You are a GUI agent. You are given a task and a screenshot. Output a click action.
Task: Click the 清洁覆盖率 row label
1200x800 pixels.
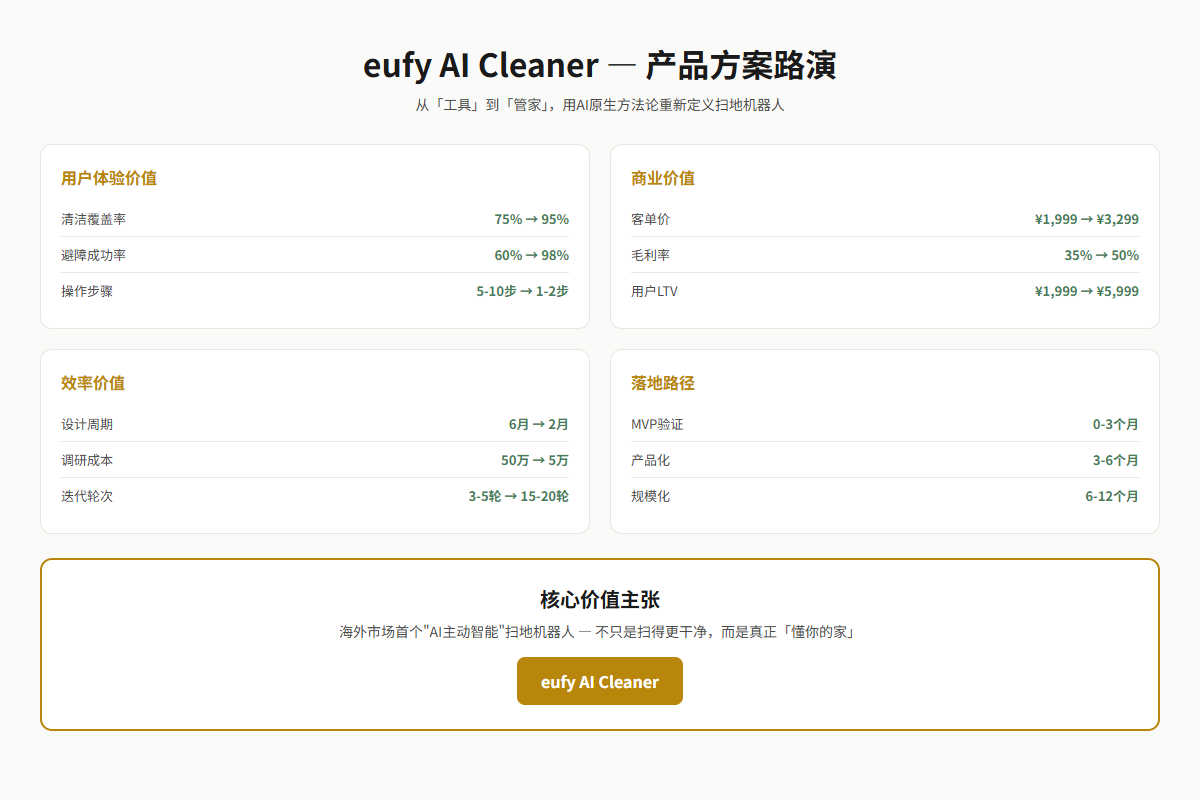(93, 219)
